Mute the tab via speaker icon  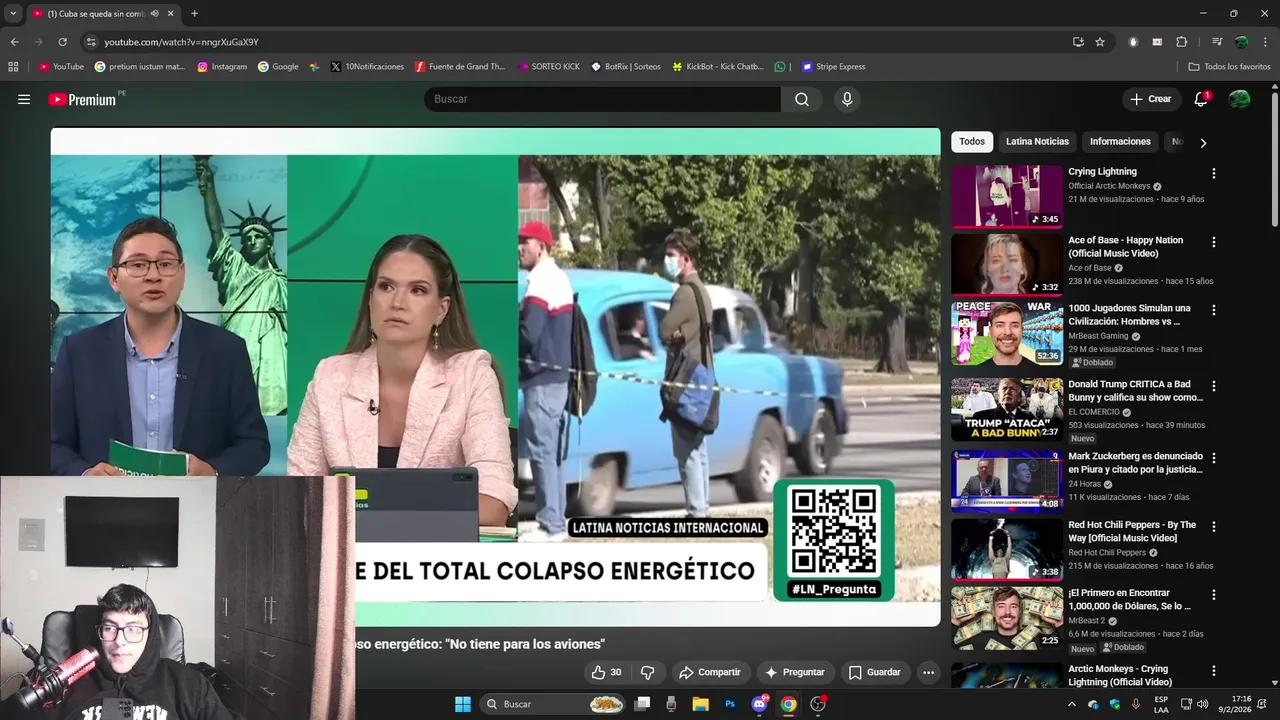point(154,14)
